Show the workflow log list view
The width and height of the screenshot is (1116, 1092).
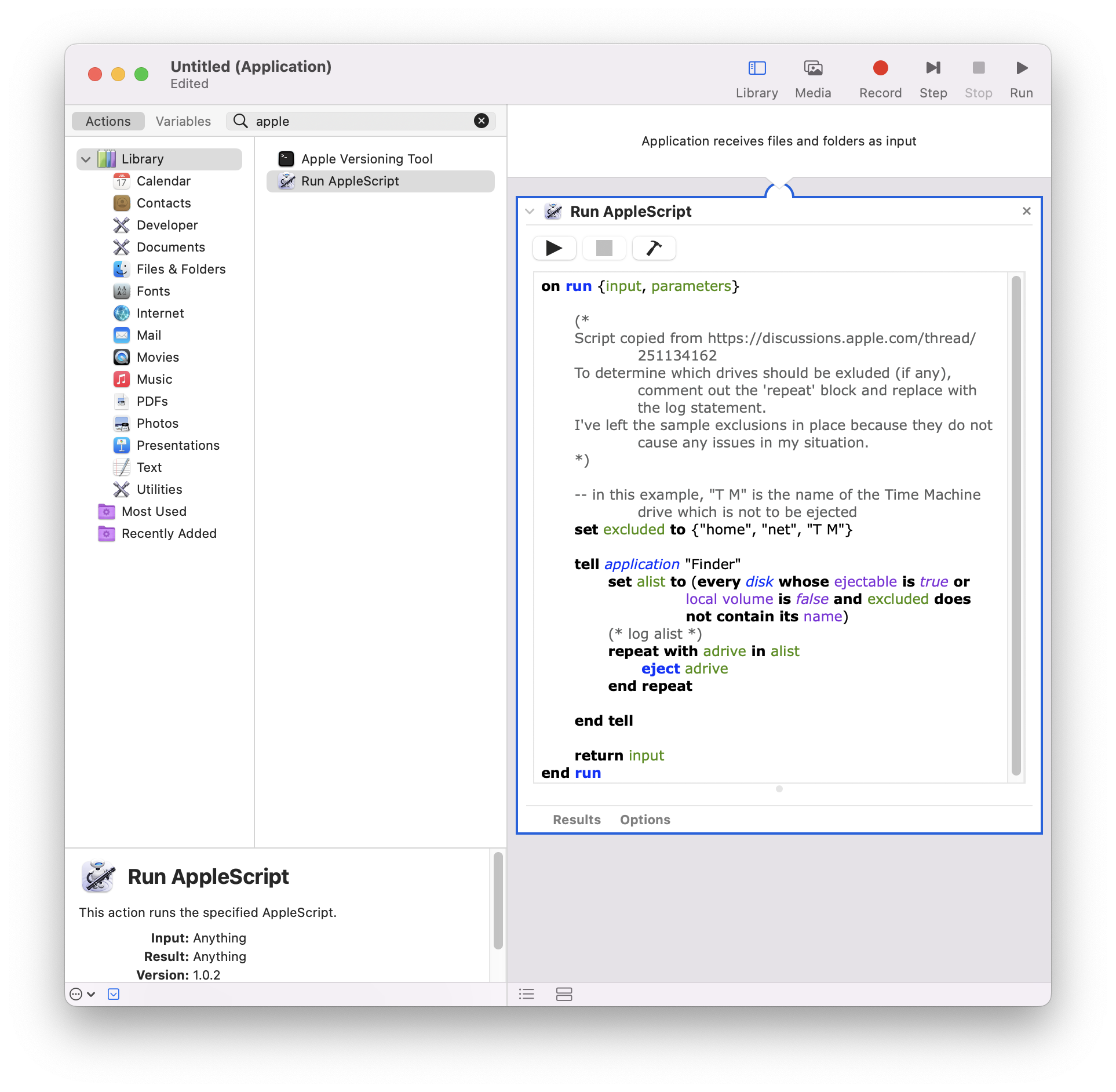(526, 995)
